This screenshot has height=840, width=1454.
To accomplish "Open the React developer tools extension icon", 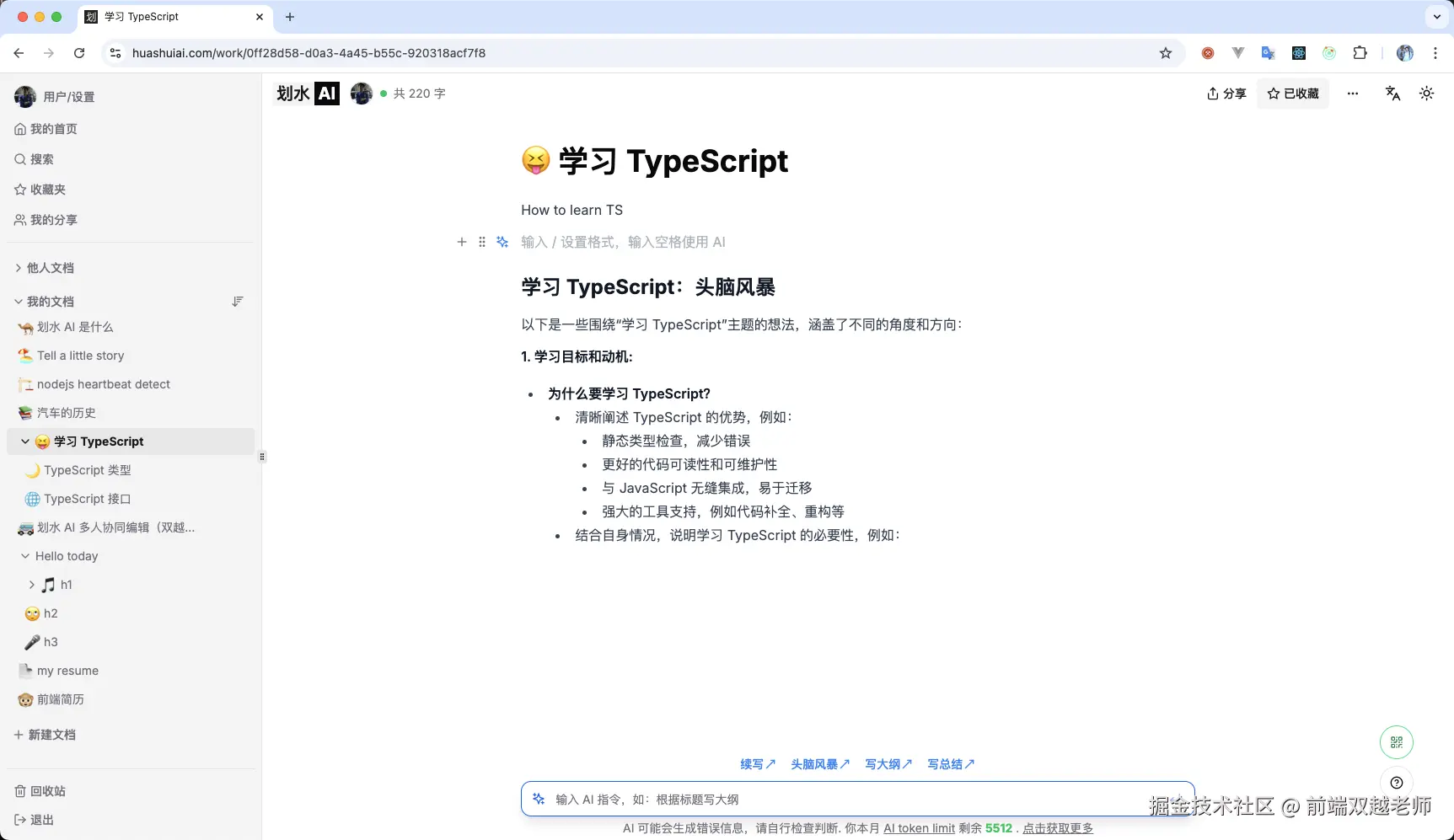I will 1299,53.
